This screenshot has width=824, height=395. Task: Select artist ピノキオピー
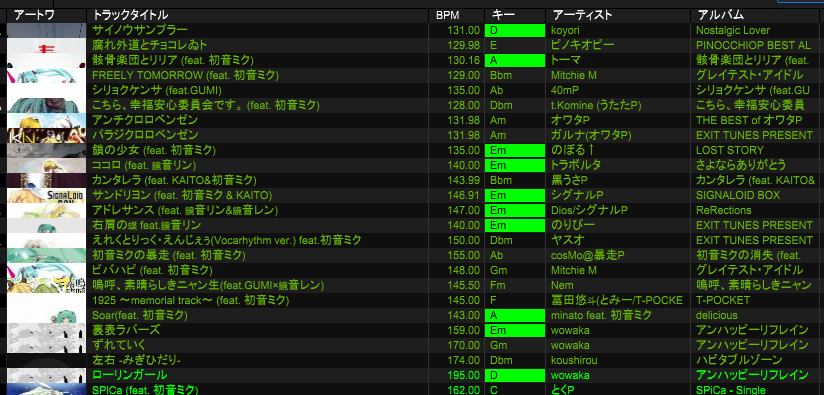[x=582, y=45]
